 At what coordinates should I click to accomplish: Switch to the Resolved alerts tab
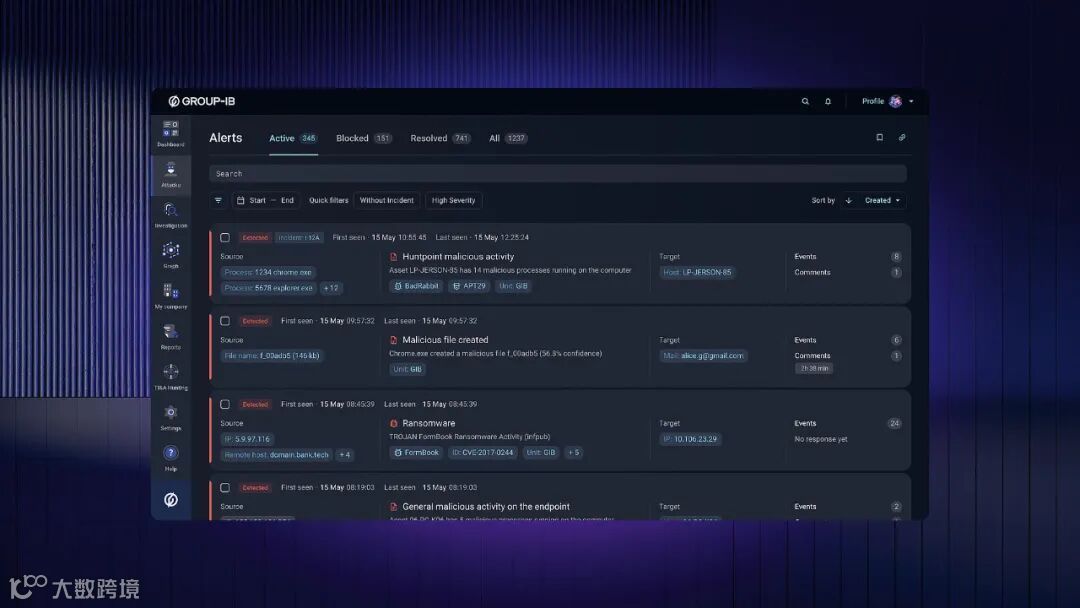pos(440,138)
